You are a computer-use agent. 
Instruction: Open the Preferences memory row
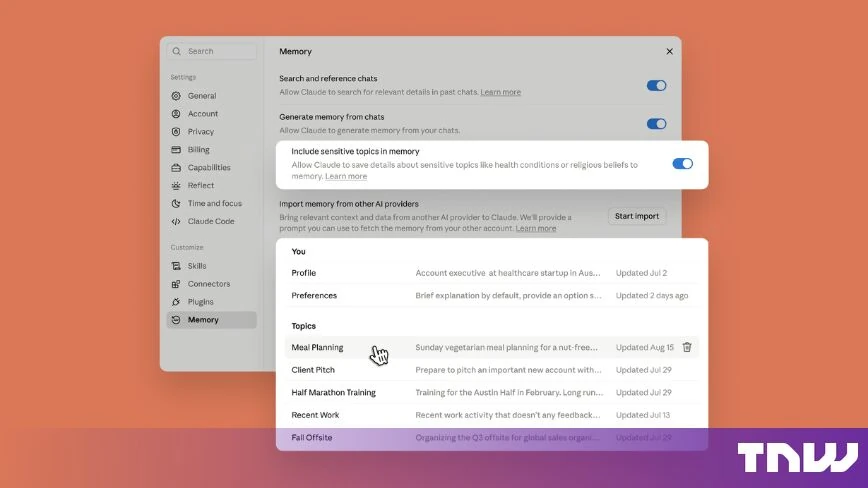[x=492, y=295]
